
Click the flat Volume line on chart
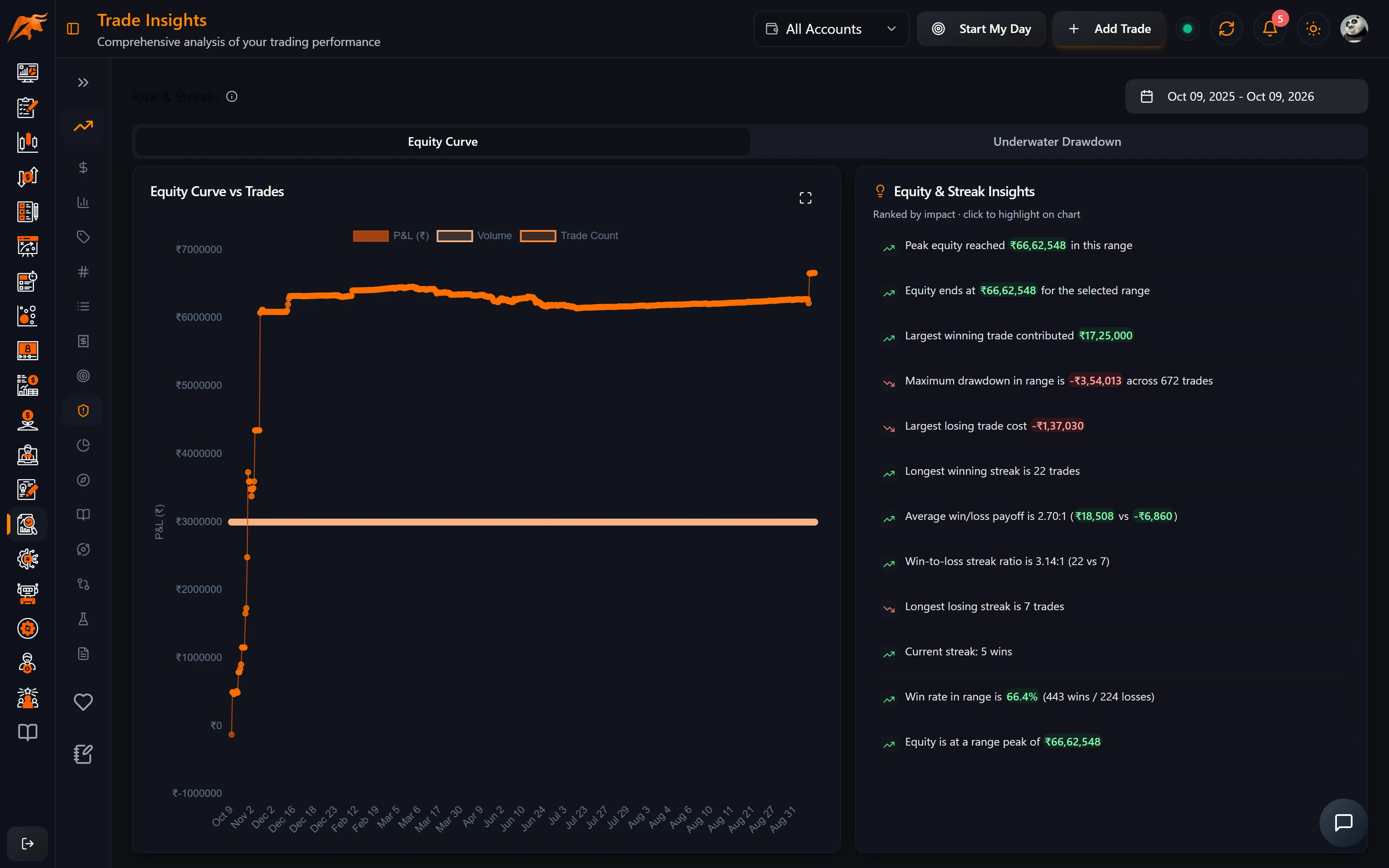pos(523,522)
